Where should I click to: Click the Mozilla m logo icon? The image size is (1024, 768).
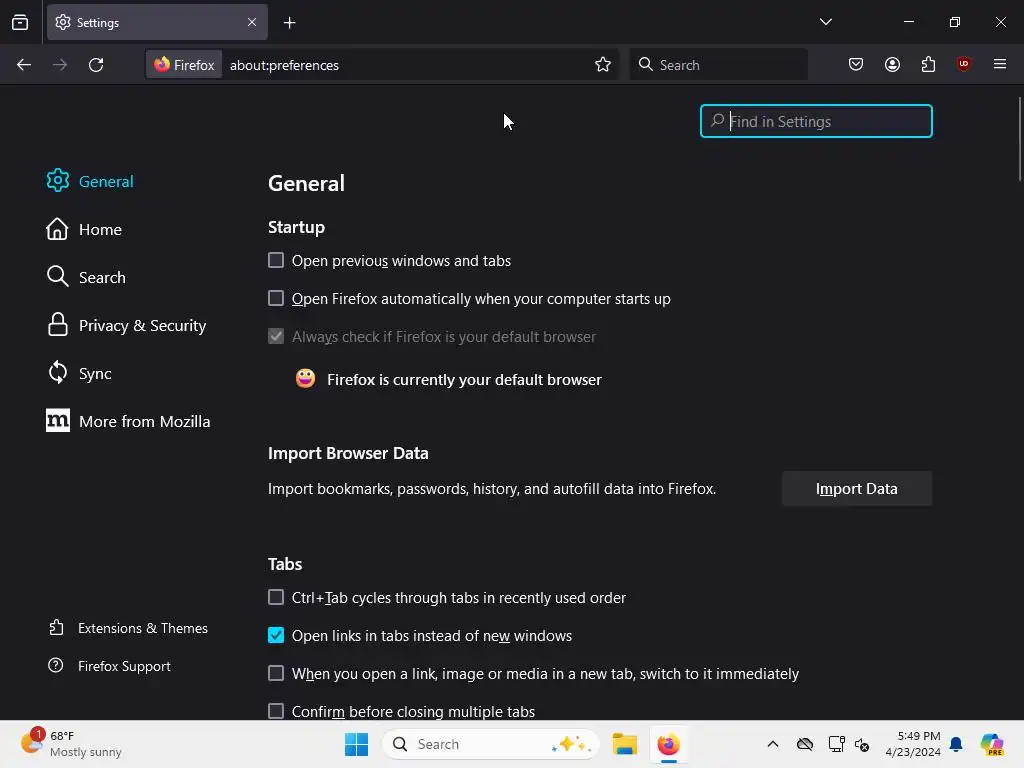pyautogui.click(x=57, y=421)
